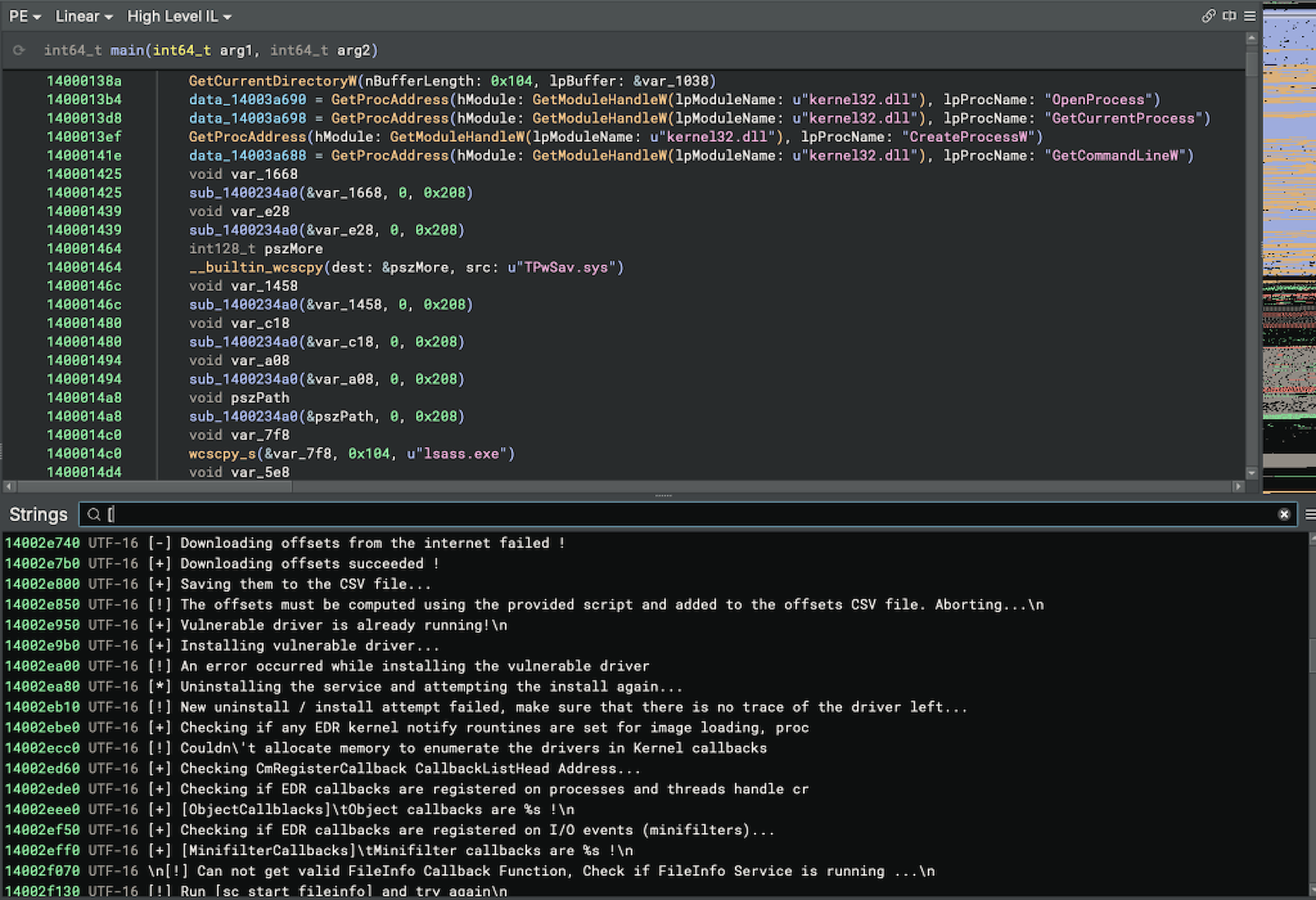Image resolution: width=1316 pixels, height=900 pixels.
Task: Click the Strings list vertical scrollbar
Action: (1312, 714)
